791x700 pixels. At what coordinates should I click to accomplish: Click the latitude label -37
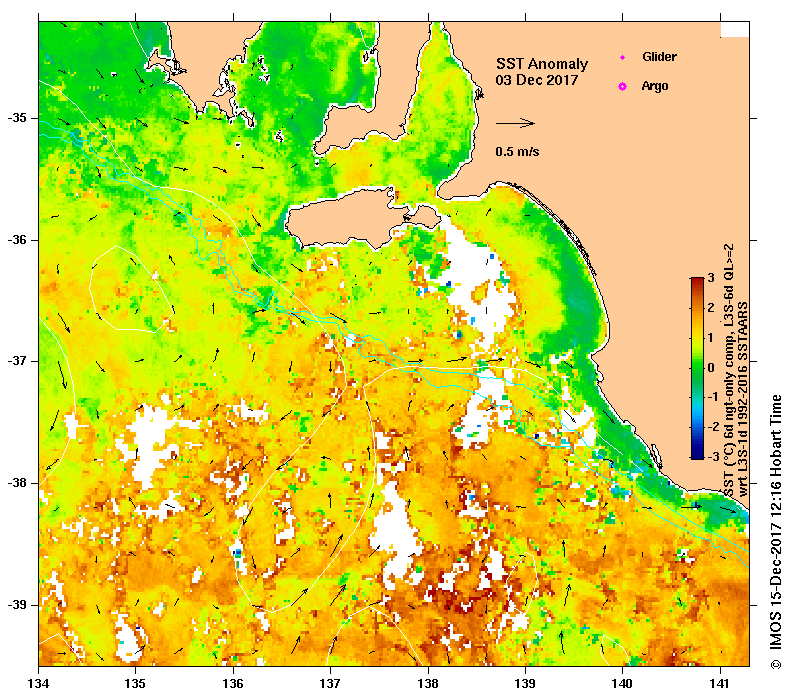(x=17, y=361)
